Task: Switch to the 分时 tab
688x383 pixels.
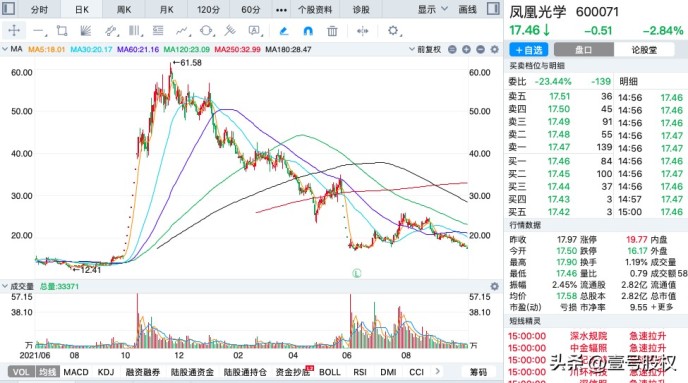Action: pos(39,9)
